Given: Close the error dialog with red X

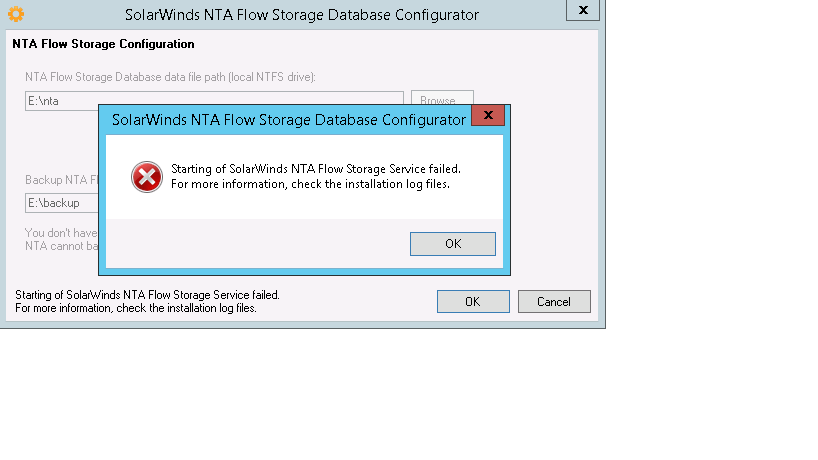Looking at the screenshot, I should pos(487,116).
